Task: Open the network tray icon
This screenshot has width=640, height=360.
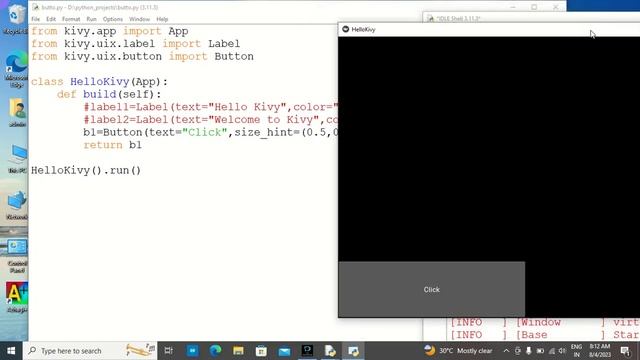Action: (x=552, y=351)
